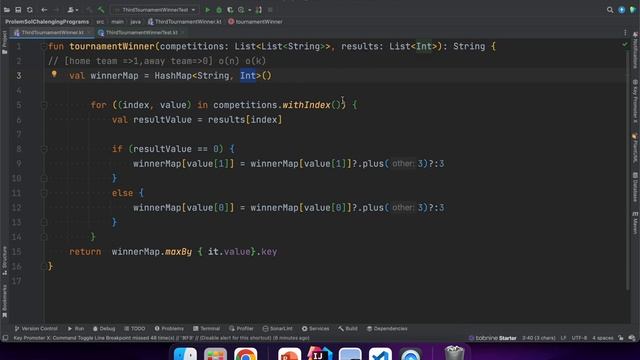Click fold end marker at line 14

tap(44, 237)
